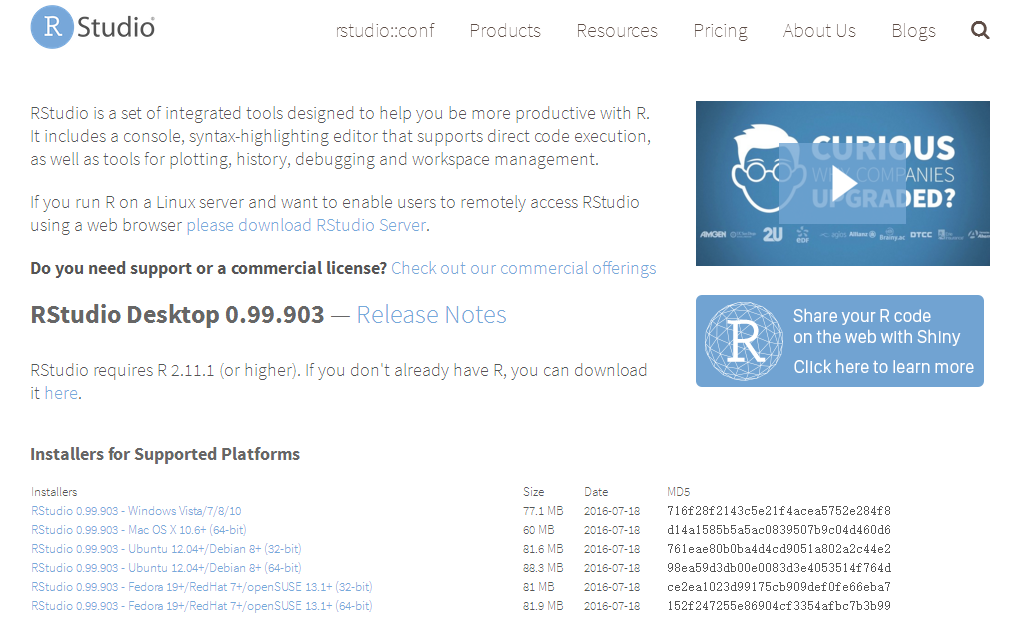Download RStudio for Mac OS X 10.6+
Image resolution: width=1019 pixels, height=635 pixels.
pyautogui.click(x=139, y=530)
